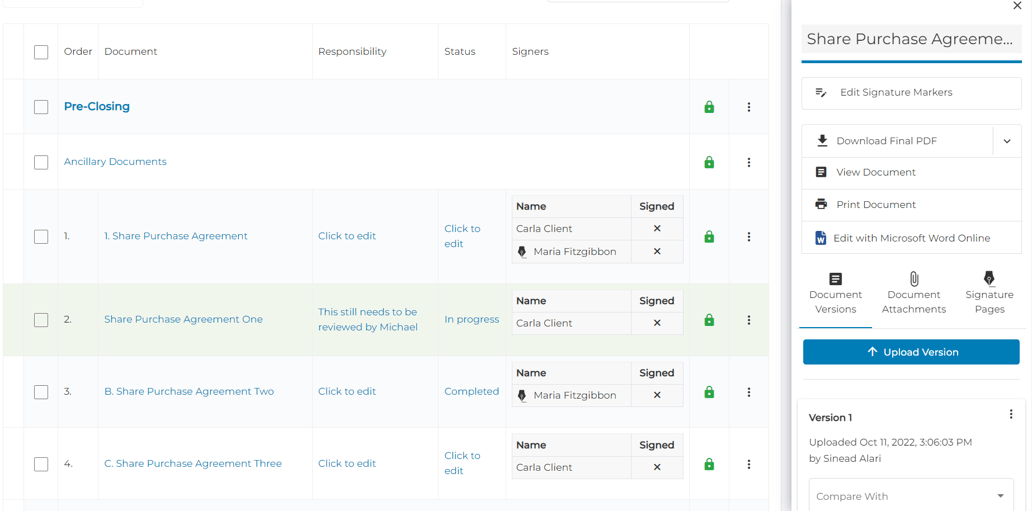Click lock icon for B. Share Purchase Agreement Two

pyautogui.click(x=709, y=392)
